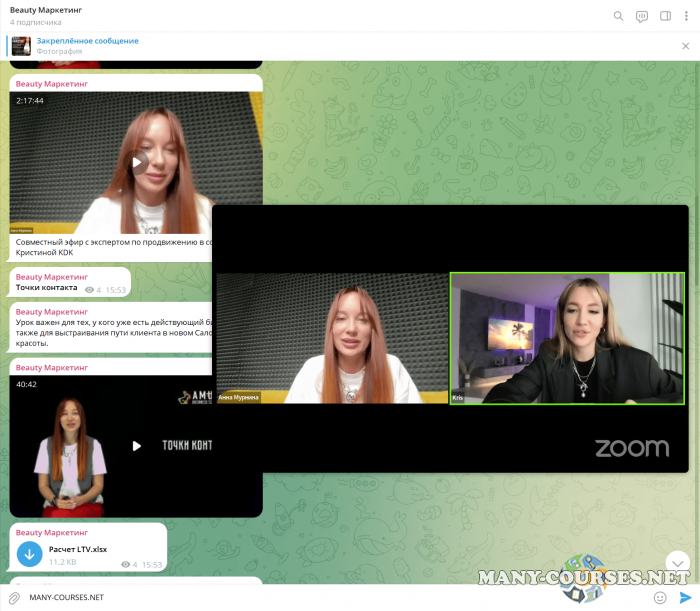
Task: Open search in the Beauty Маркетинг chat
Action: (x=618, y=16)
